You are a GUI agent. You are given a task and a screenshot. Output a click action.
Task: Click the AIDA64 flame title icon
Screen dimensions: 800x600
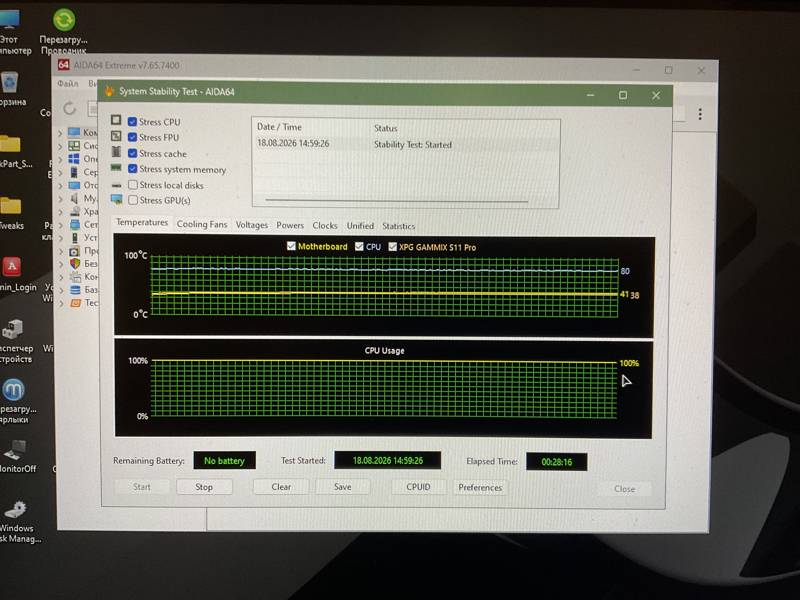click(109, 91)
